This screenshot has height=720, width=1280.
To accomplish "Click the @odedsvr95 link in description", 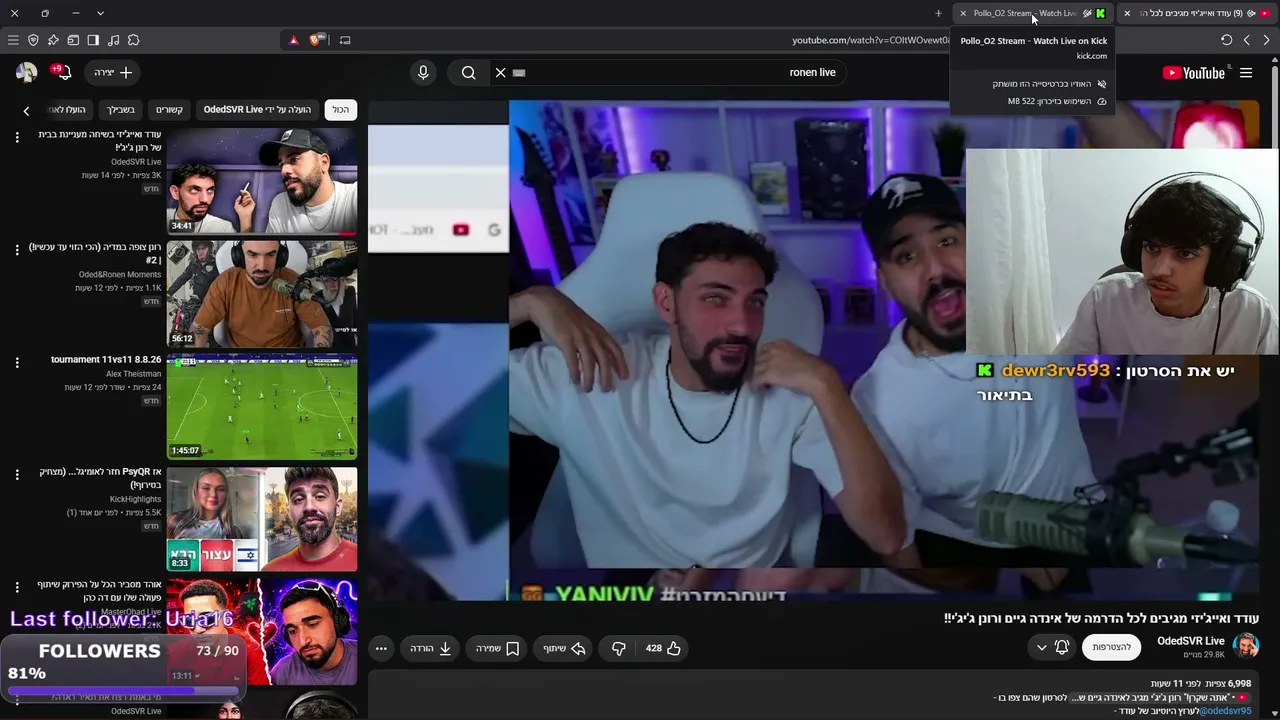I will click(x=1225, y=711).
